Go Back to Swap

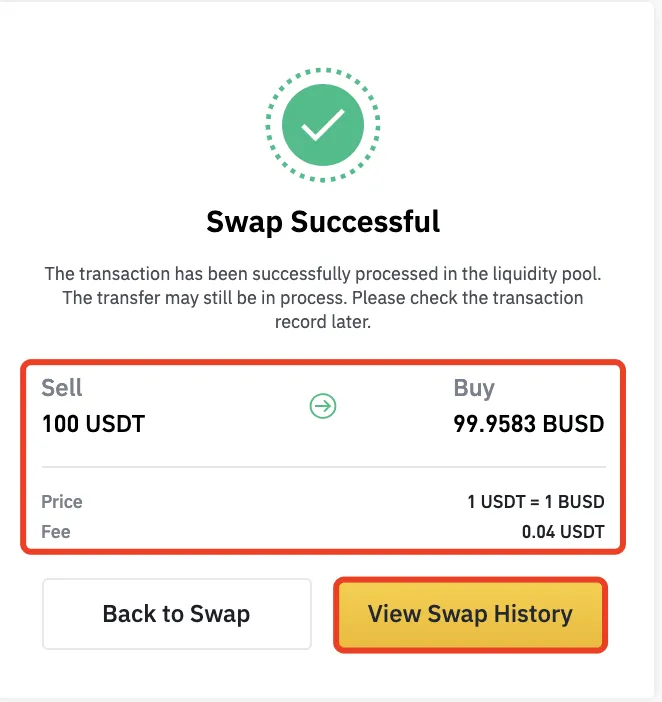(x=177, y=614)
